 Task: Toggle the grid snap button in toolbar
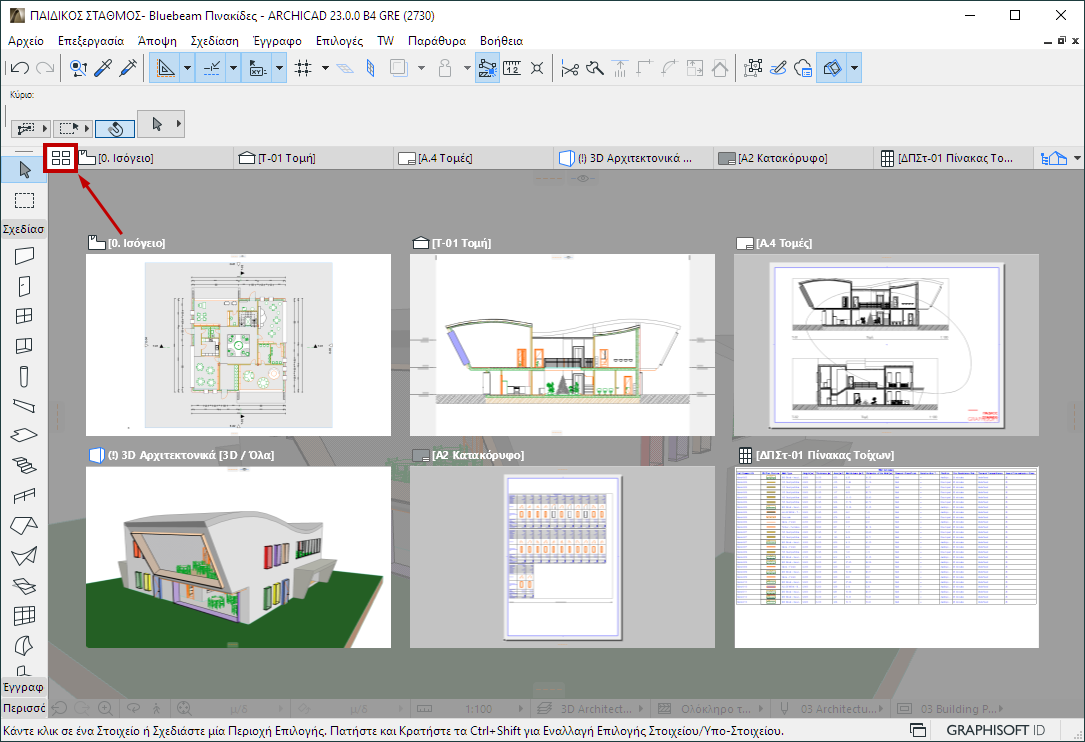[304, 68]
